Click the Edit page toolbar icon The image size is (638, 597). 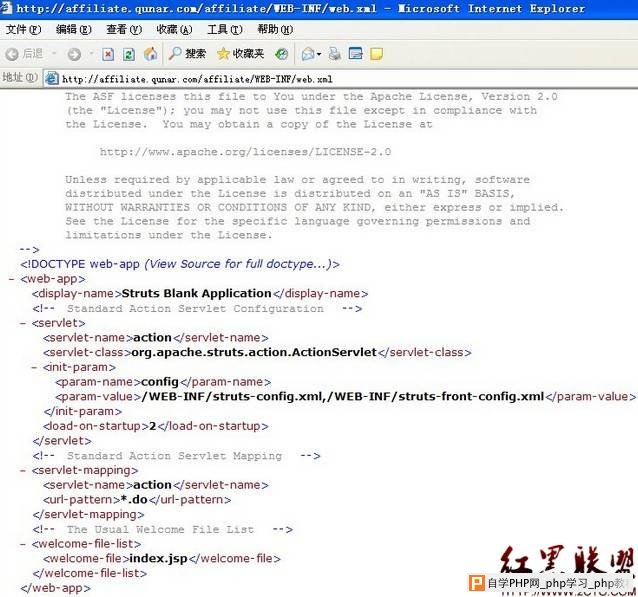pyautogui.click(x=356, y=54)
